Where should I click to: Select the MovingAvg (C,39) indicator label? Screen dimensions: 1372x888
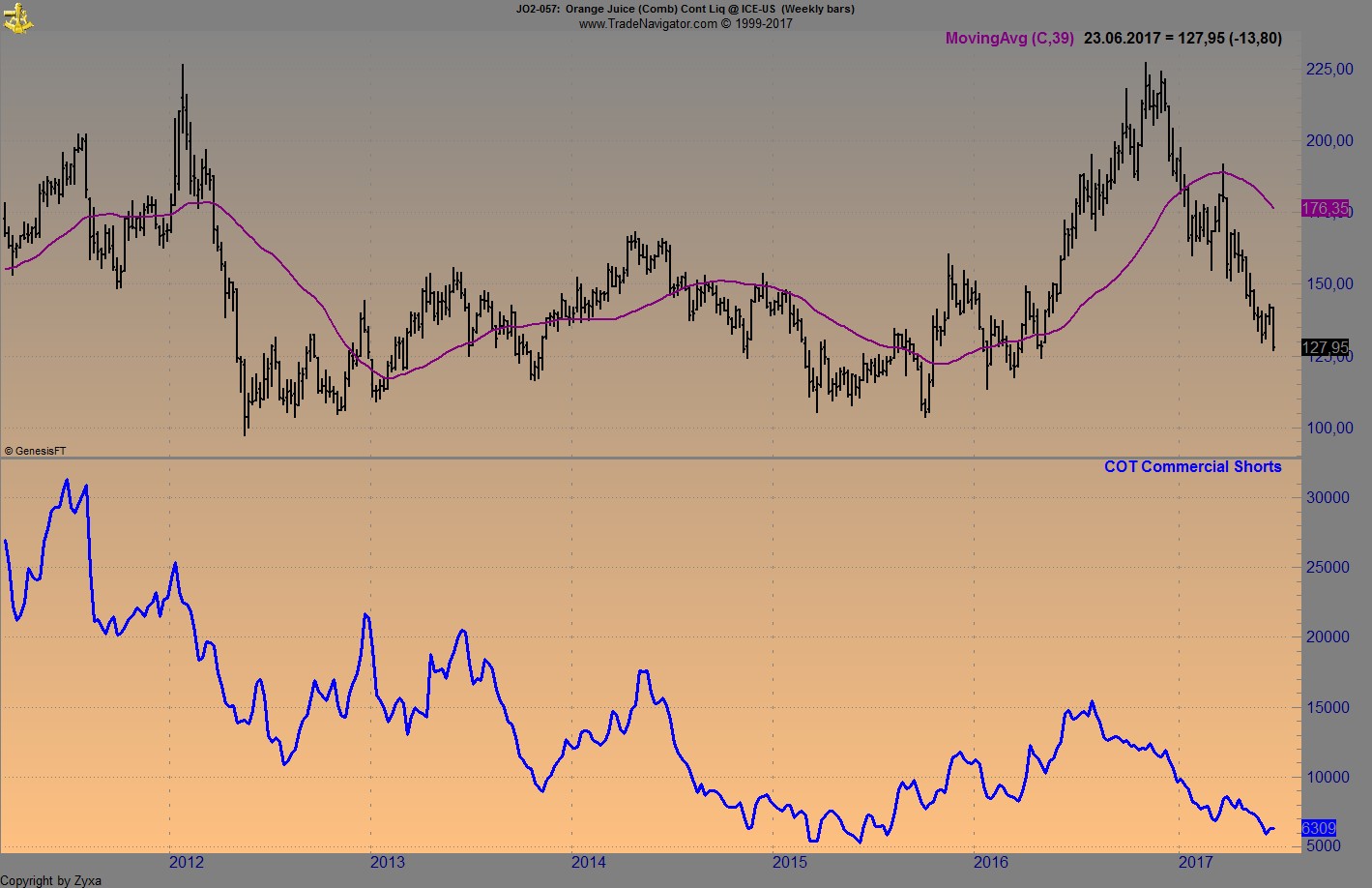(x=1008, y=38)
